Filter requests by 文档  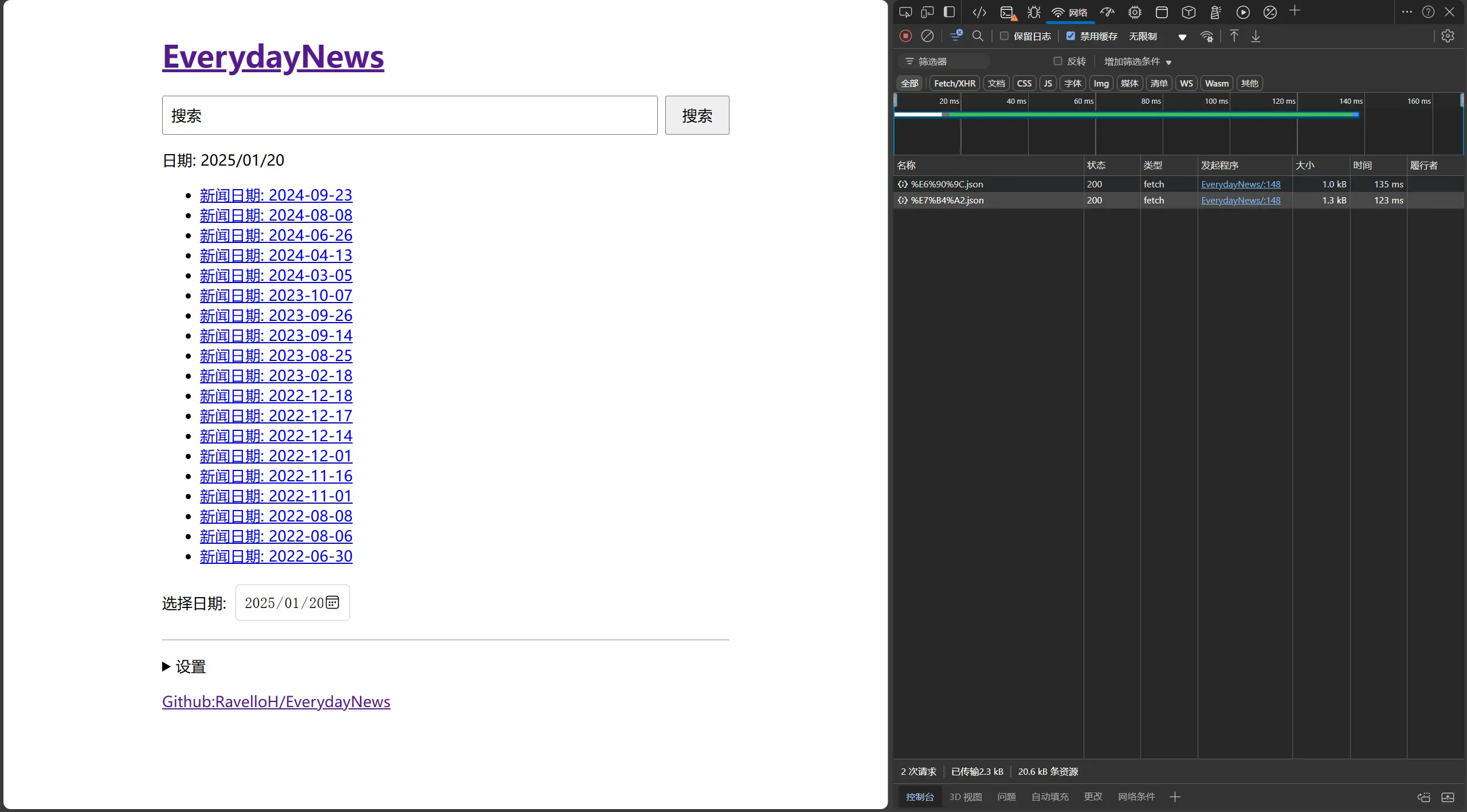point(997,84)
